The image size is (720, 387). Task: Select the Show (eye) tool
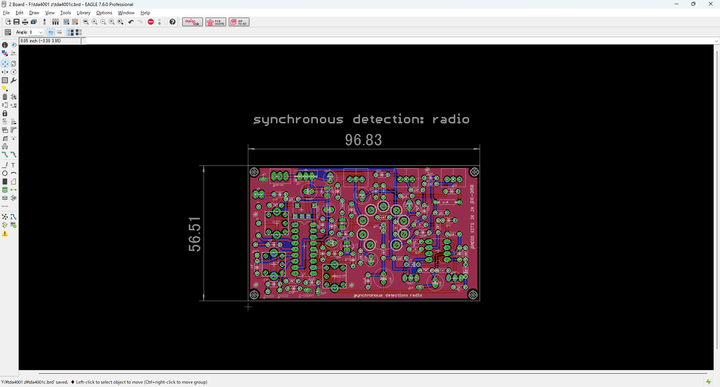[13, 45]
